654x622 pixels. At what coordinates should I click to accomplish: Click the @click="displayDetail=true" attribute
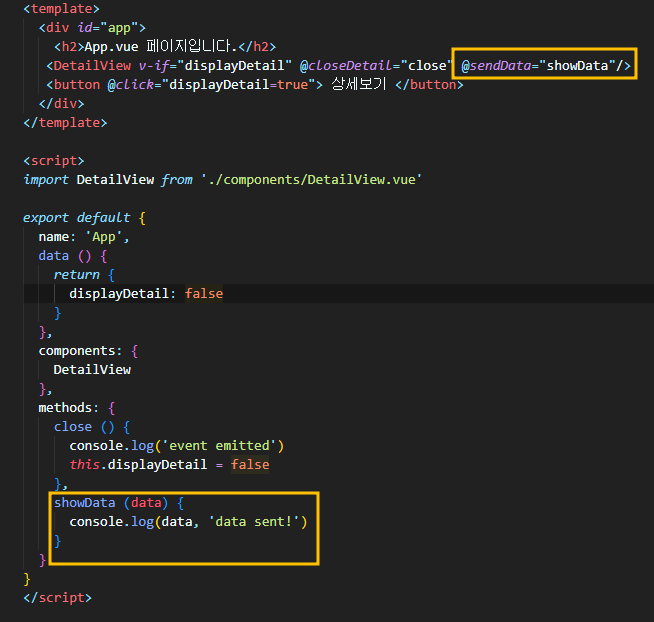click(x=211, y=85)
